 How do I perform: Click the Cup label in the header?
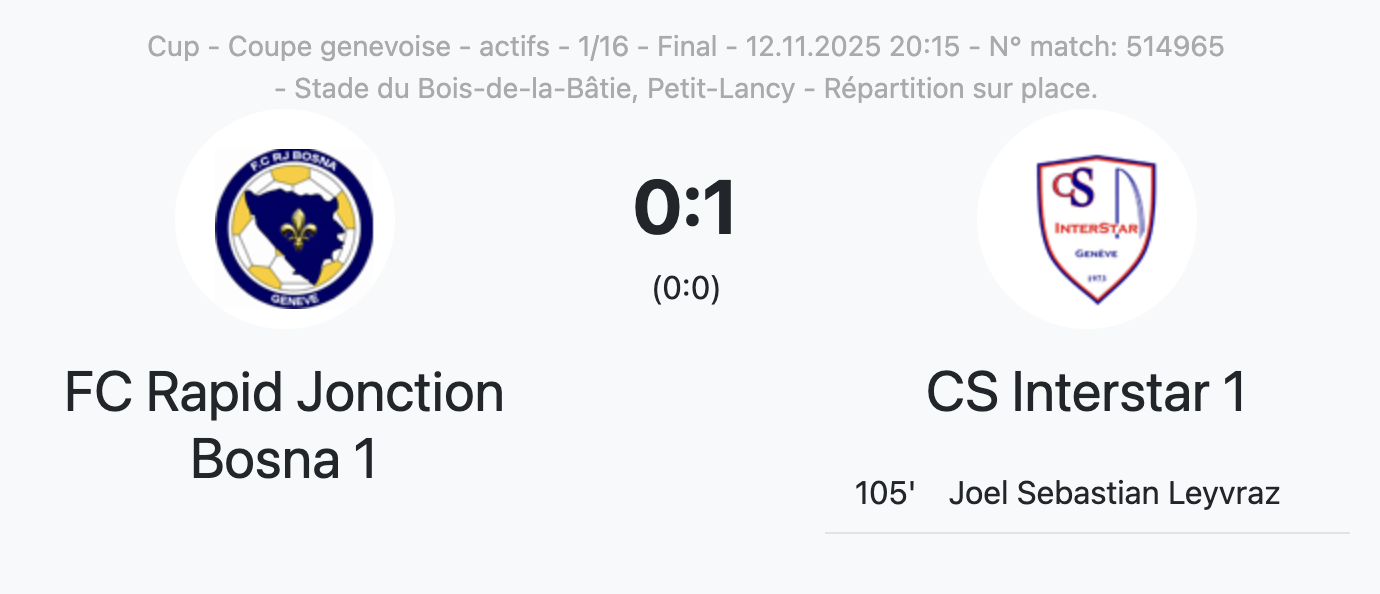[x=173, y=47]
